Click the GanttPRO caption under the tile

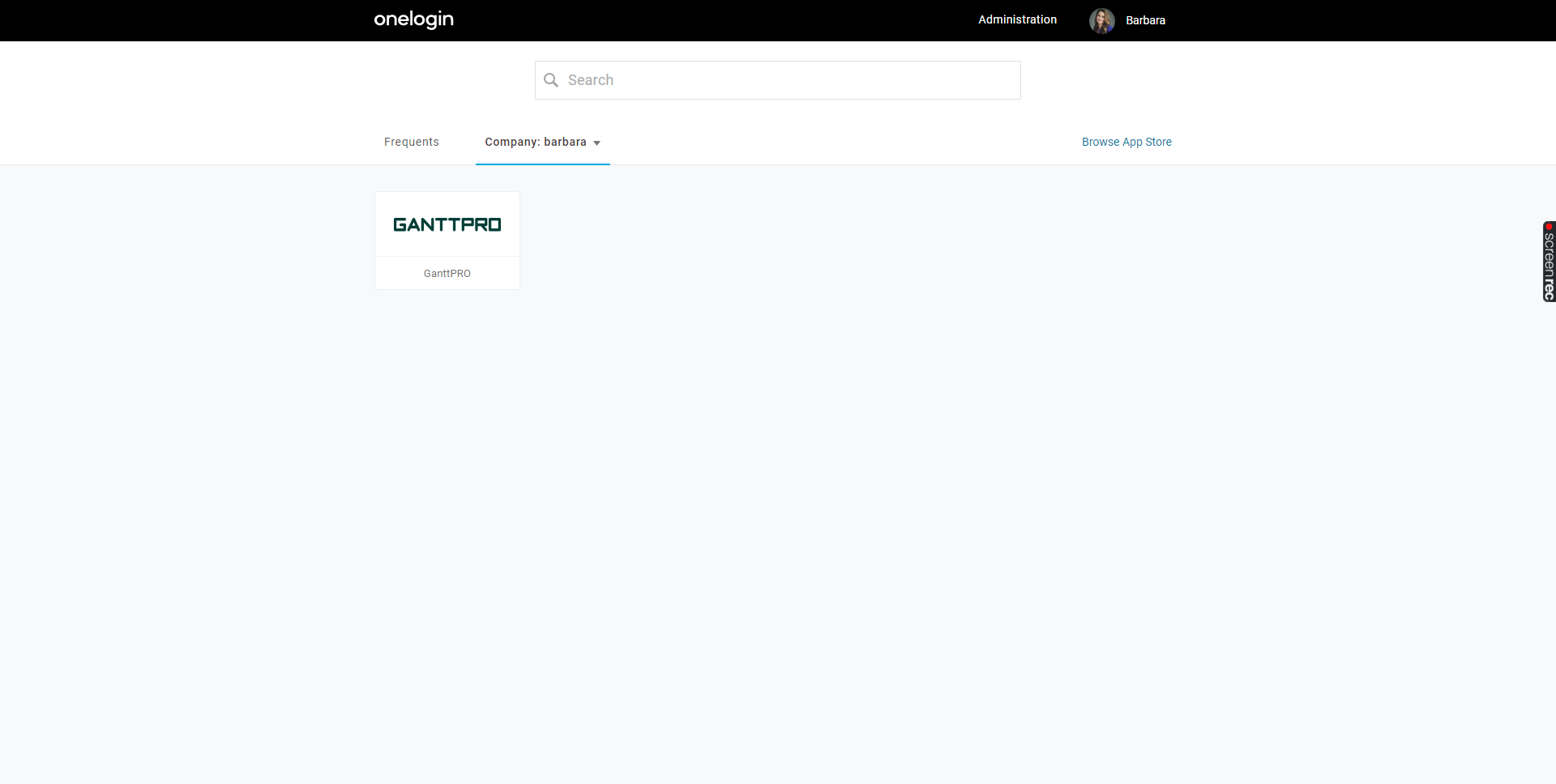point(447,274)
